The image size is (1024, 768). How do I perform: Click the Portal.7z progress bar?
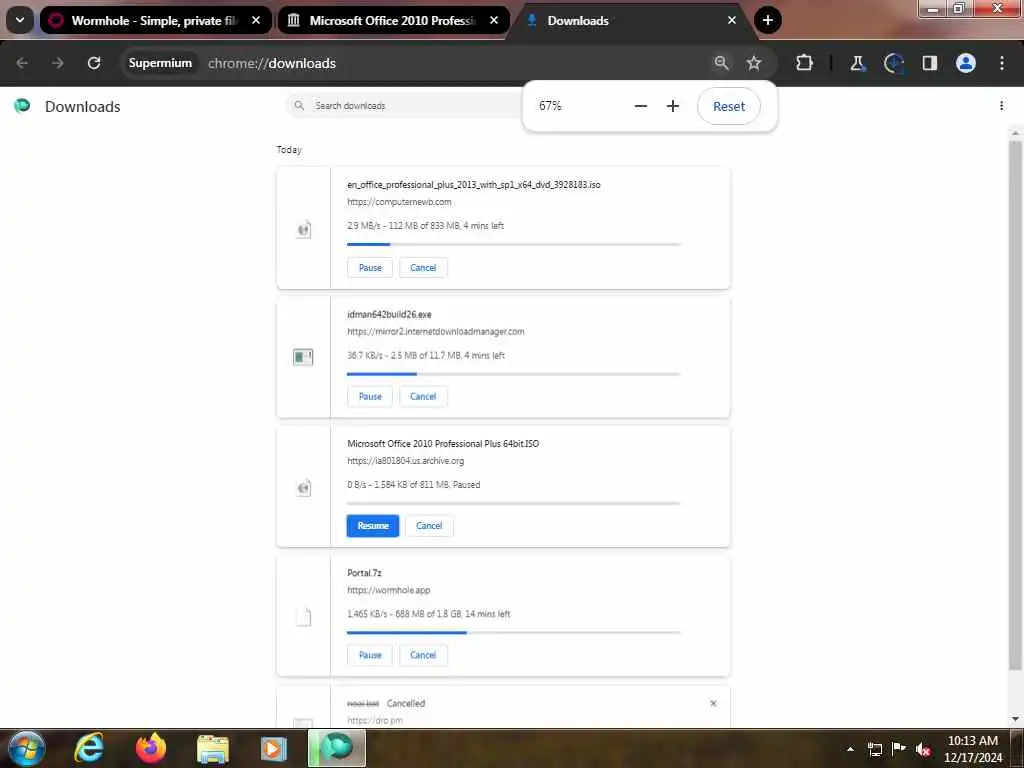513,632
